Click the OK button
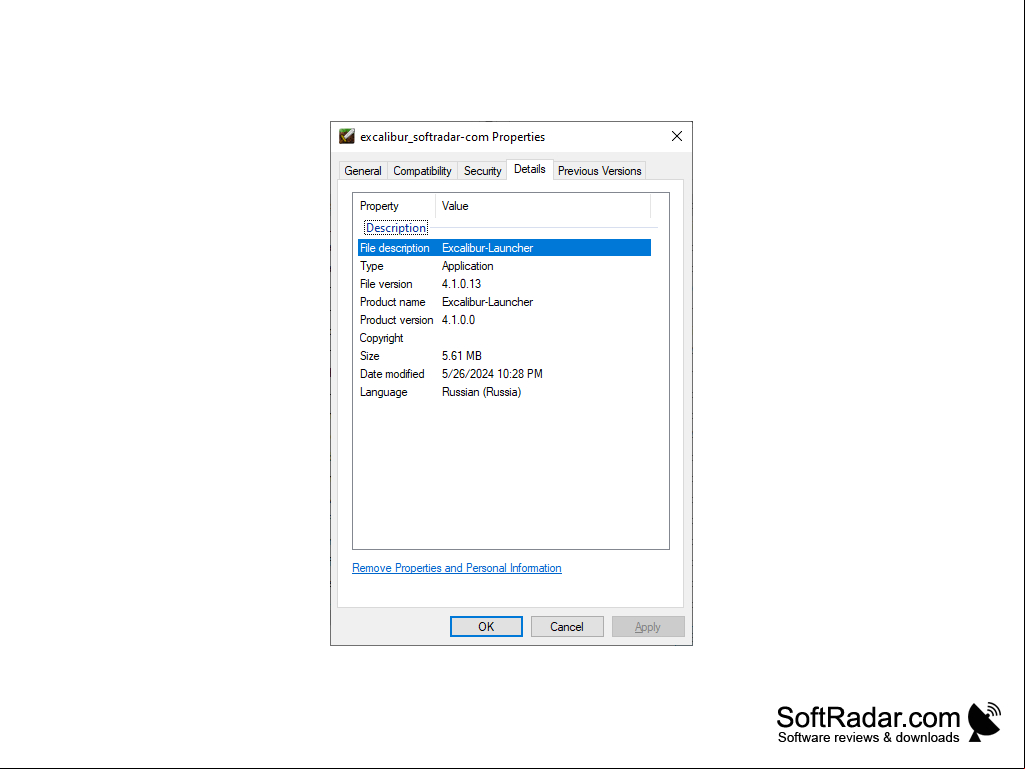 486,626
